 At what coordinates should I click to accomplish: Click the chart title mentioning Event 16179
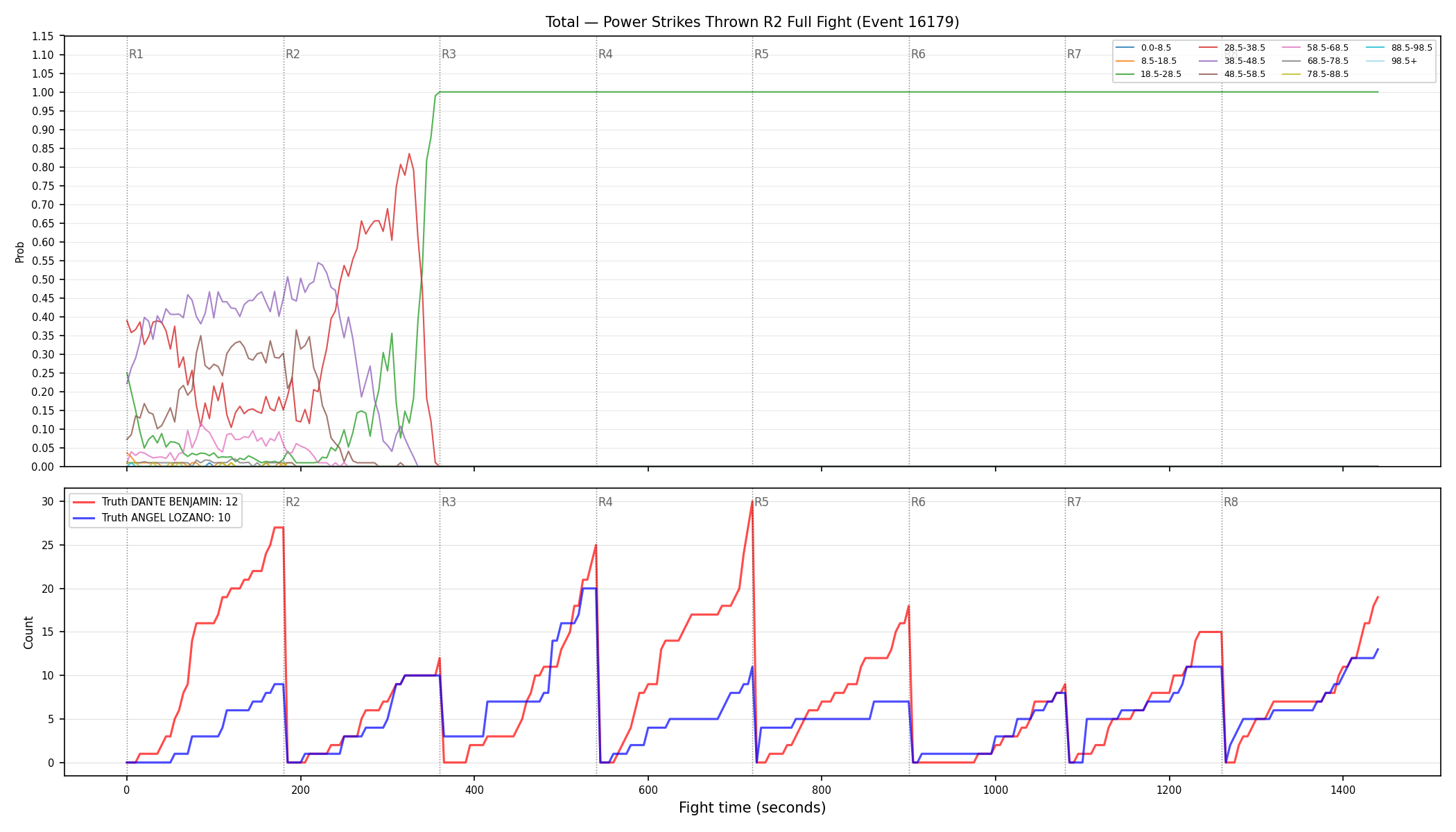click(752, 22)
